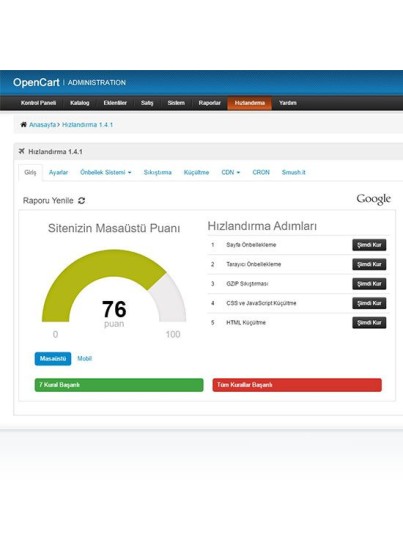
Task: Follow the Anasayfa breadcrumb link
Action: pyautogui.click(x=42, y=125)
